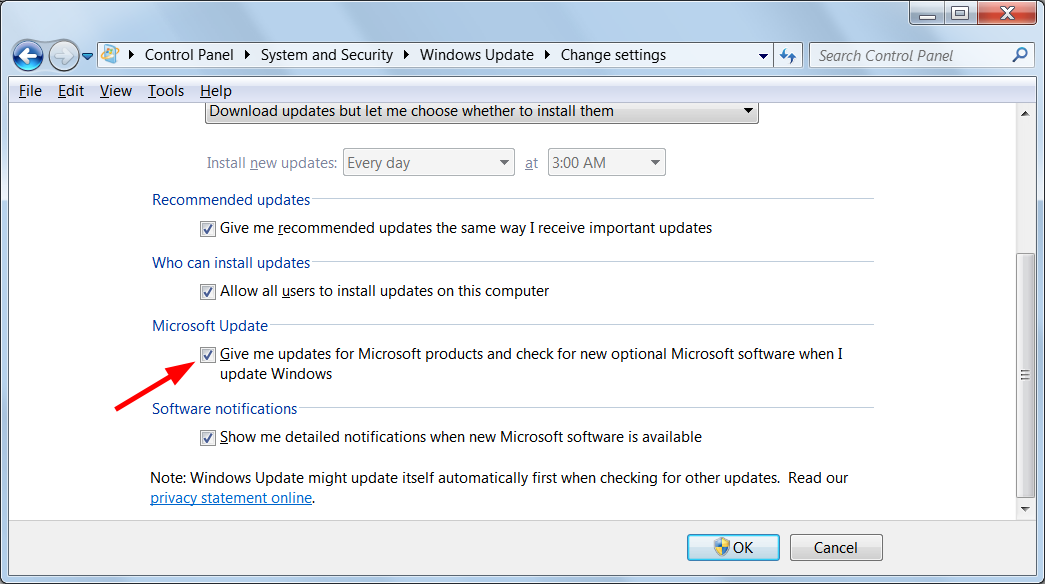Refresh the page using the refresh icon
Viewport: 1045px width, 584px height.
tap(789, 55)
